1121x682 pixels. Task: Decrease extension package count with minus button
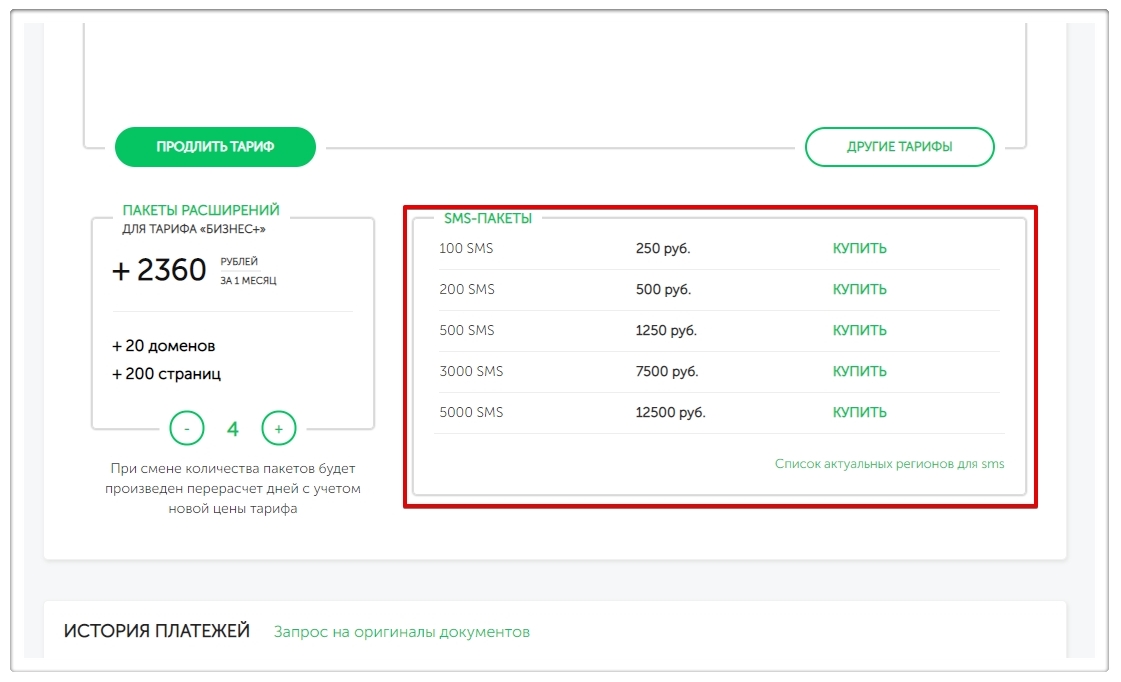[187, 429]
